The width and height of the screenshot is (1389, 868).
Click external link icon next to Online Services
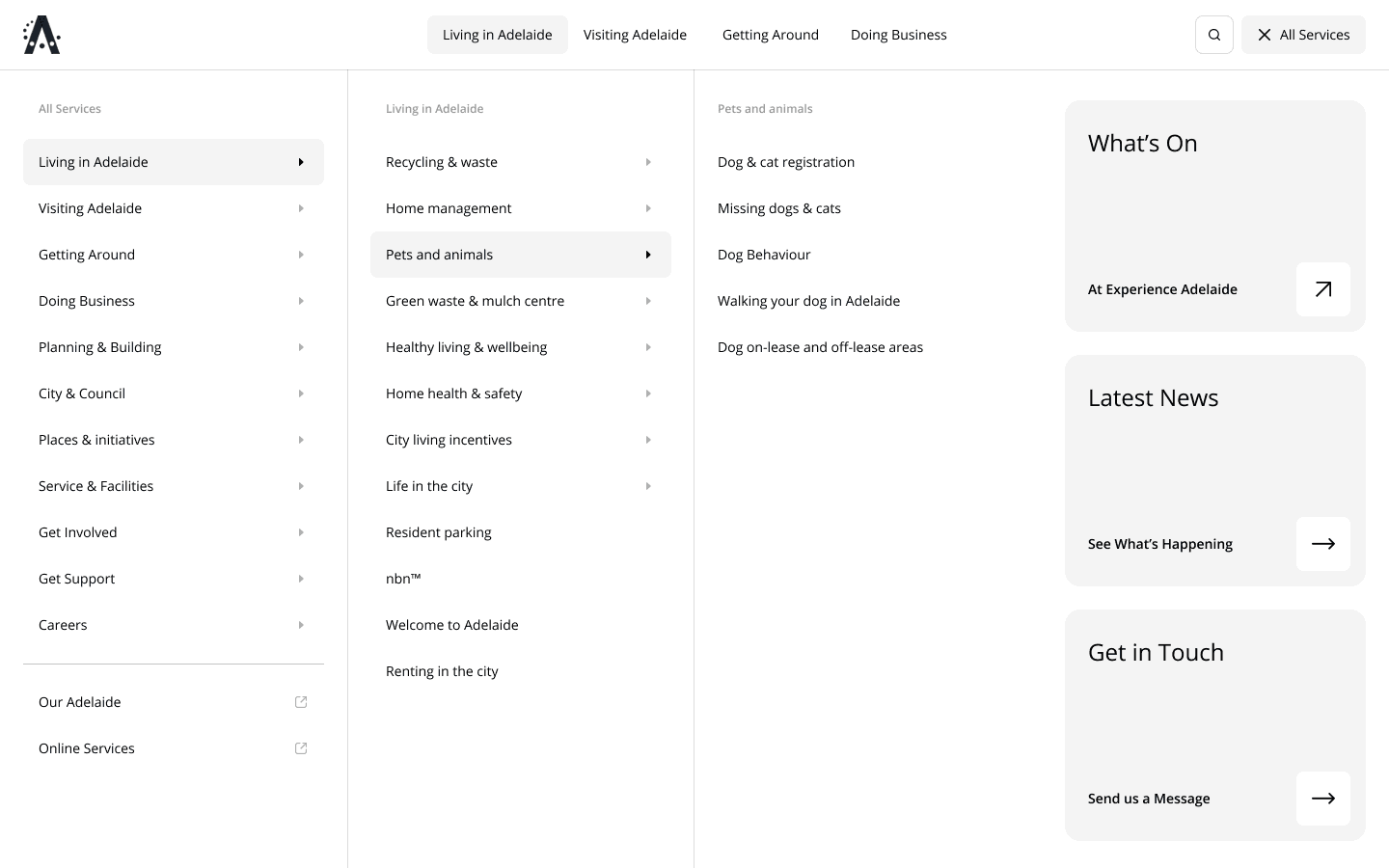[301, 748]
